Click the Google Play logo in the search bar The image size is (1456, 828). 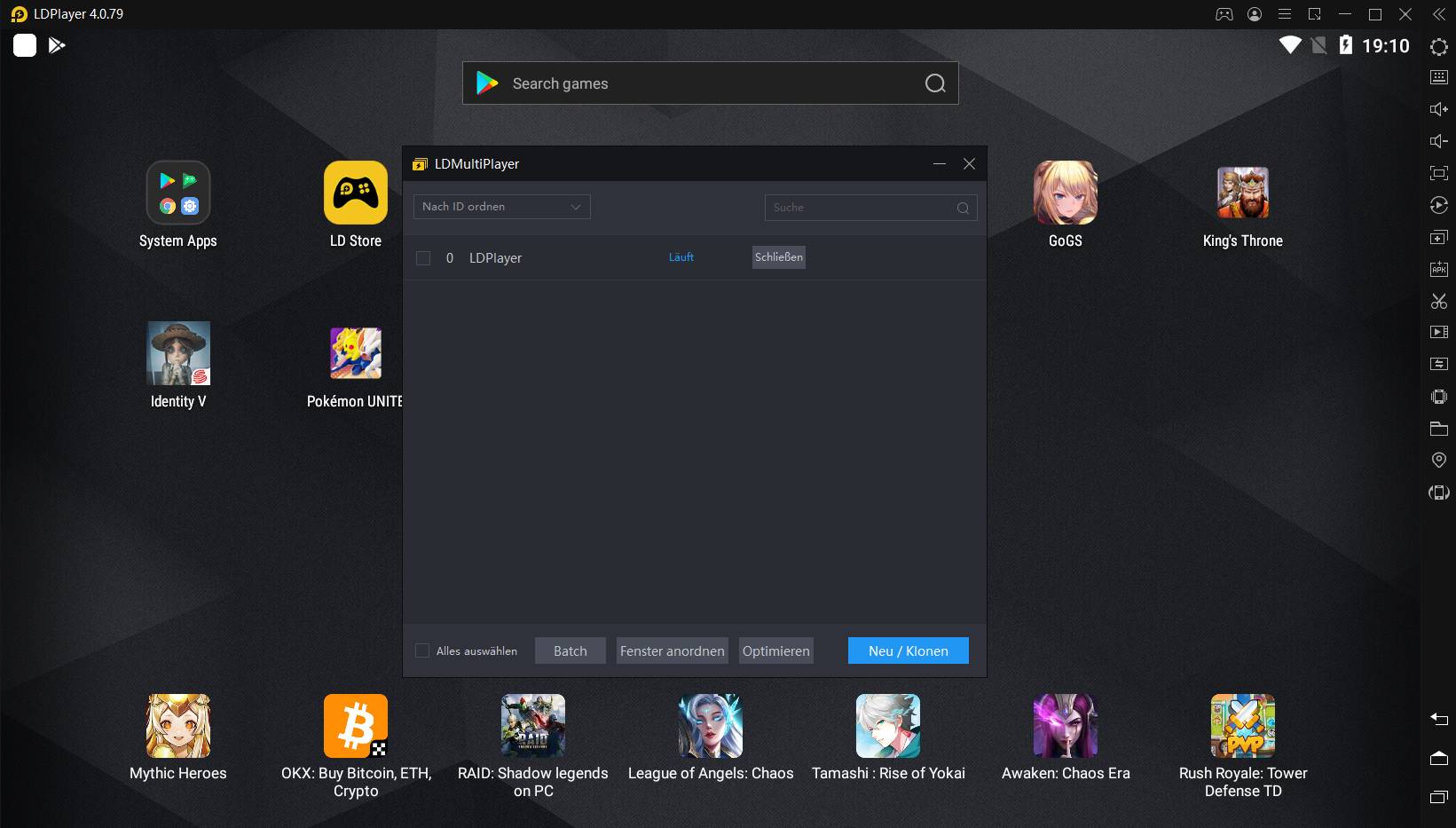pyautogui.click(x=487, y=83)
